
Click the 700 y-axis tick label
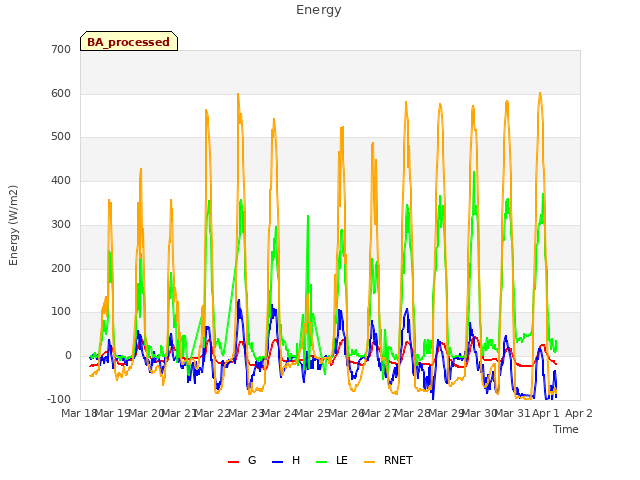(61, 49)
